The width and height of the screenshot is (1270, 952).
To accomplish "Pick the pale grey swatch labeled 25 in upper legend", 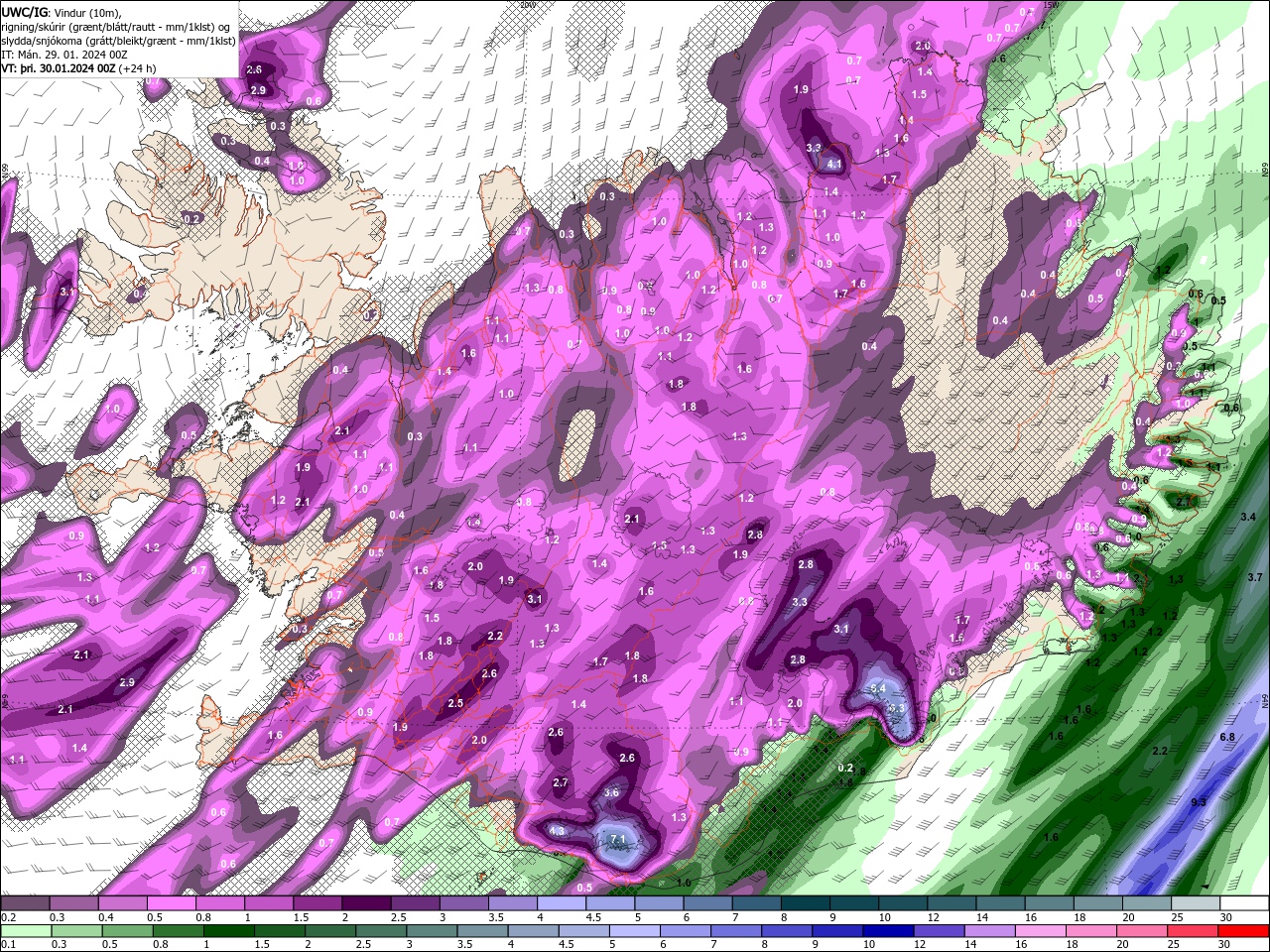I will [1195, 903].
